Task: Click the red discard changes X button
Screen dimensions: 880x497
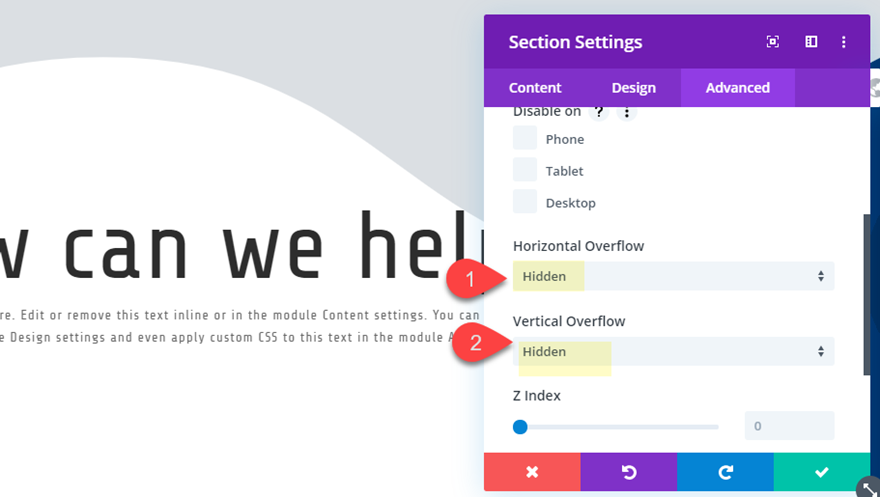Action: coord(532,472)
